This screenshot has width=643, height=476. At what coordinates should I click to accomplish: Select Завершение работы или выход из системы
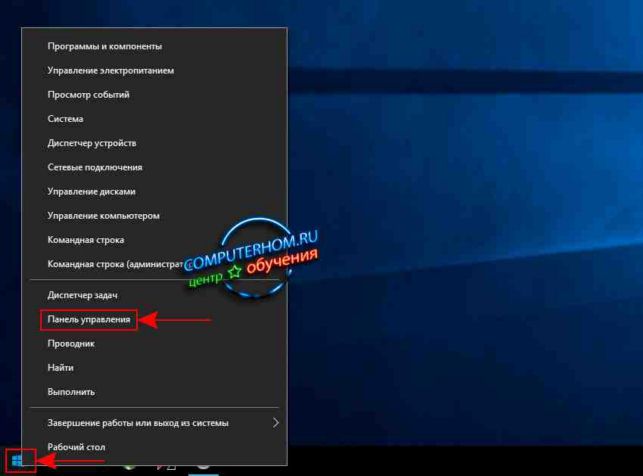click(154, 423)
